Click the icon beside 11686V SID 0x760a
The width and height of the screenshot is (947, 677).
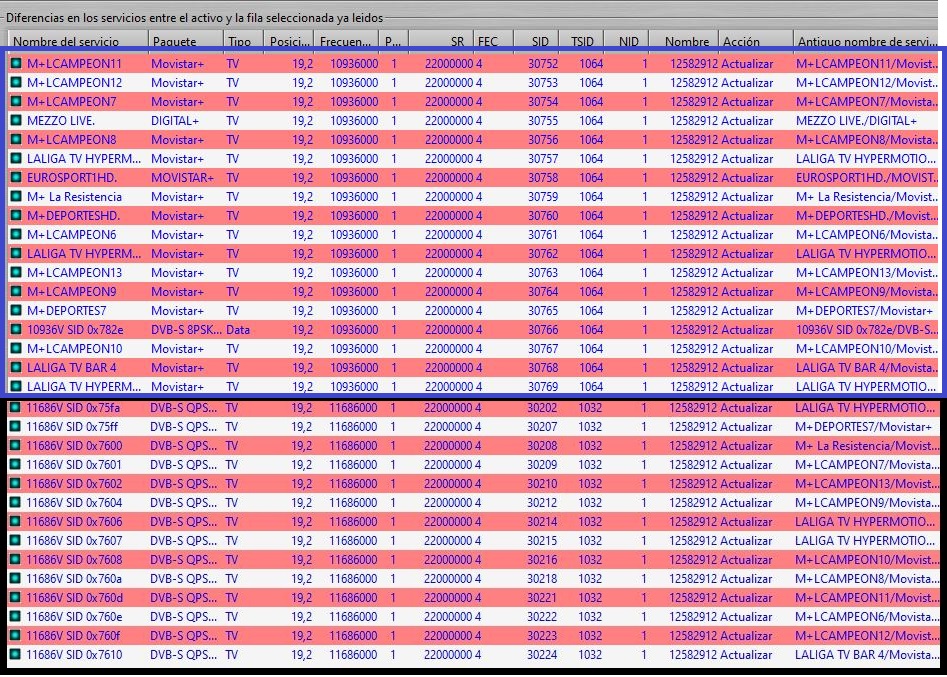tap(15, 579)
